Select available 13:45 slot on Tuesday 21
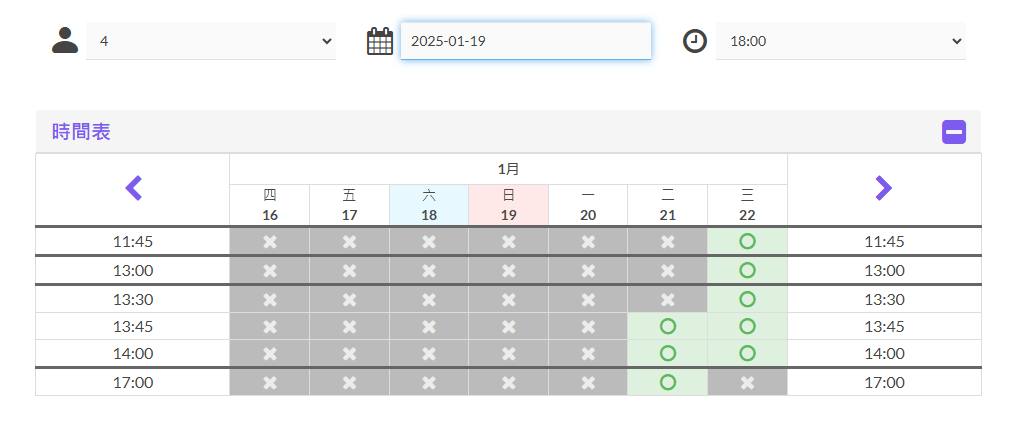 (x=667, y=326)
